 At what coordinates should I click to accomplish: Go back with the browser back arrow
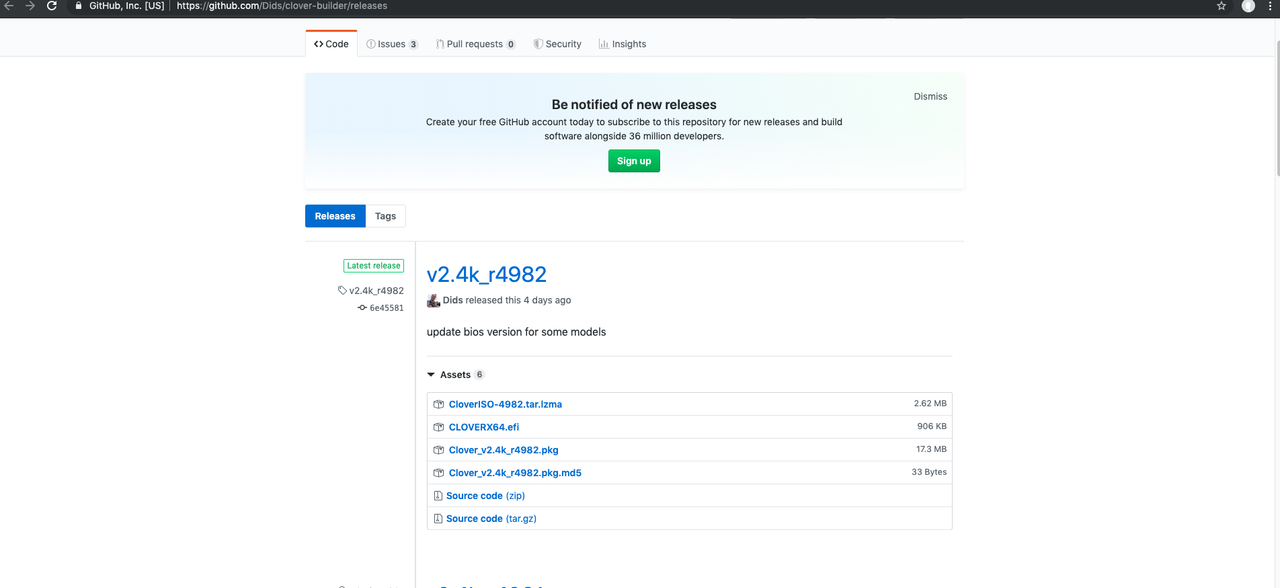tap(9, 6)
